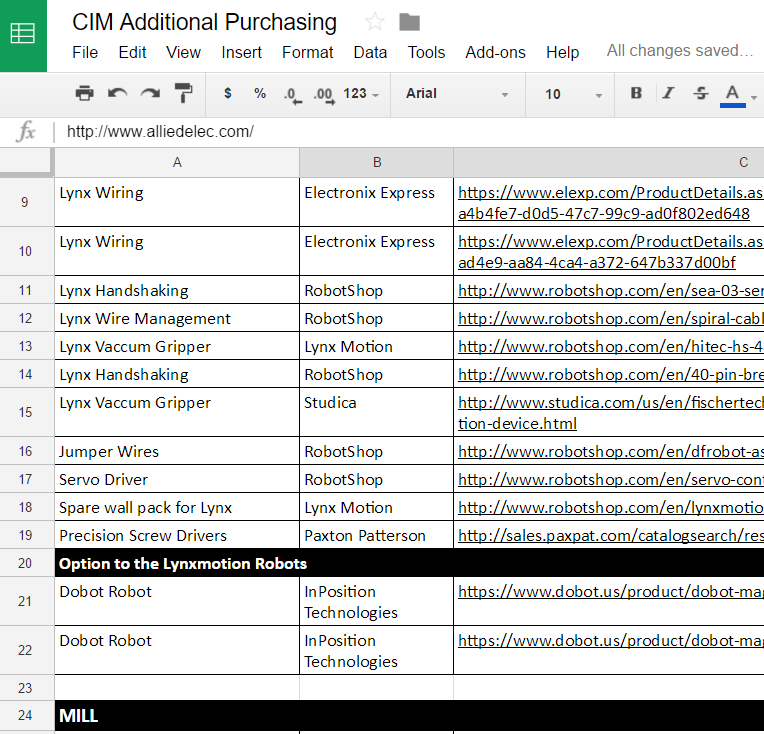764x734 pixels.
Task: Select the Precision Screw Drivers cell
Action: (177, 535)
